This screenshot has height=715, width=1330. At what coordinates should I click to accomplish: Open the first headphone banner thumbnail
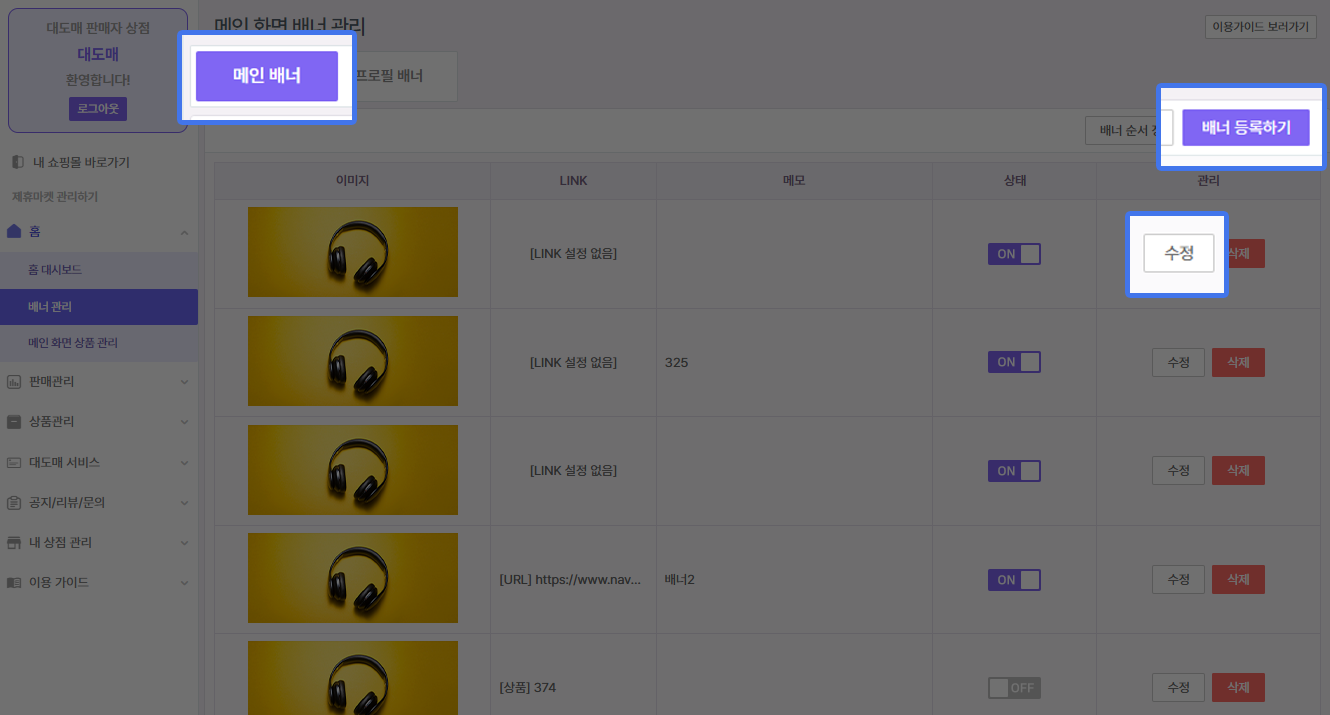(x=352, y=252)
